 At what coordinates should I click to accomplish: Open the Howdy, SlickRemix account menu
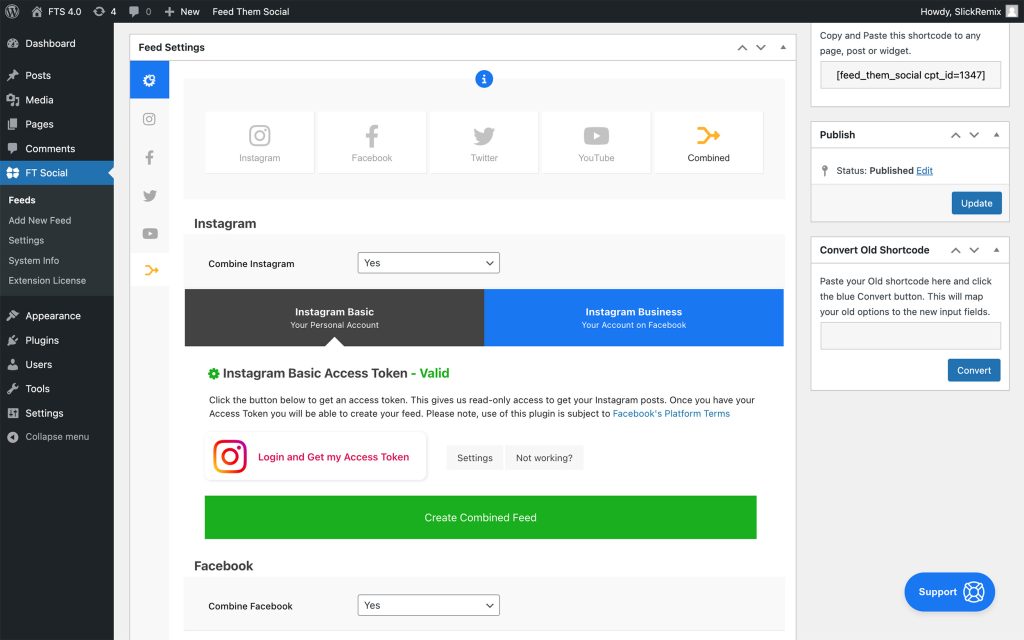coord(968,11)
